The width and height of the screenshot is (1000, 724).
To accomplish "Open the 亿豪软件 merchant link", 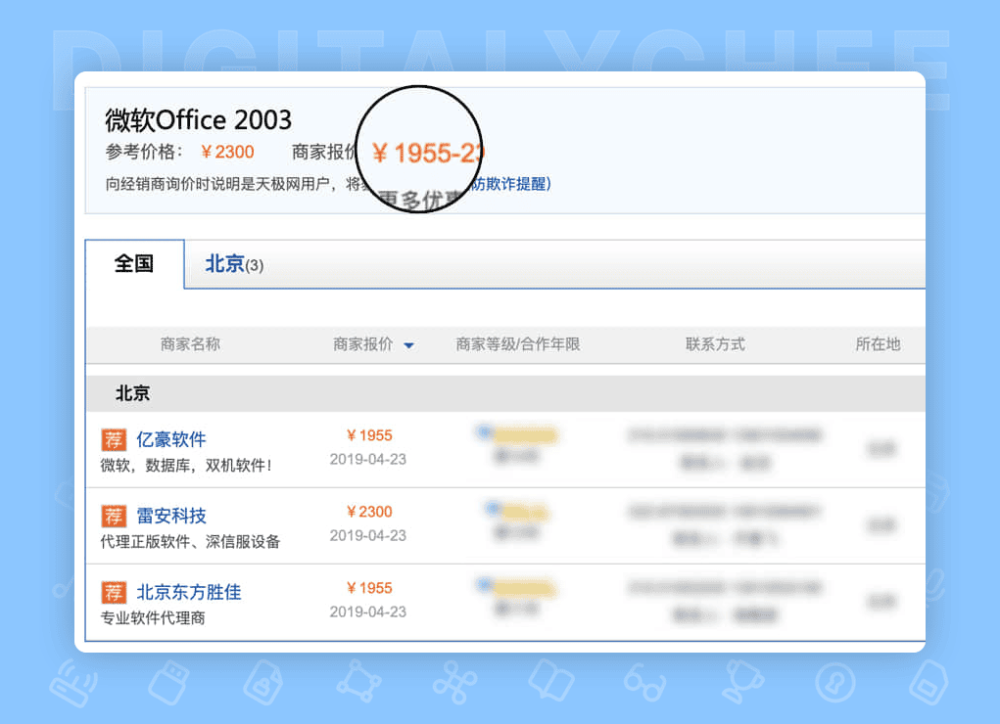I will pos(171,440).
